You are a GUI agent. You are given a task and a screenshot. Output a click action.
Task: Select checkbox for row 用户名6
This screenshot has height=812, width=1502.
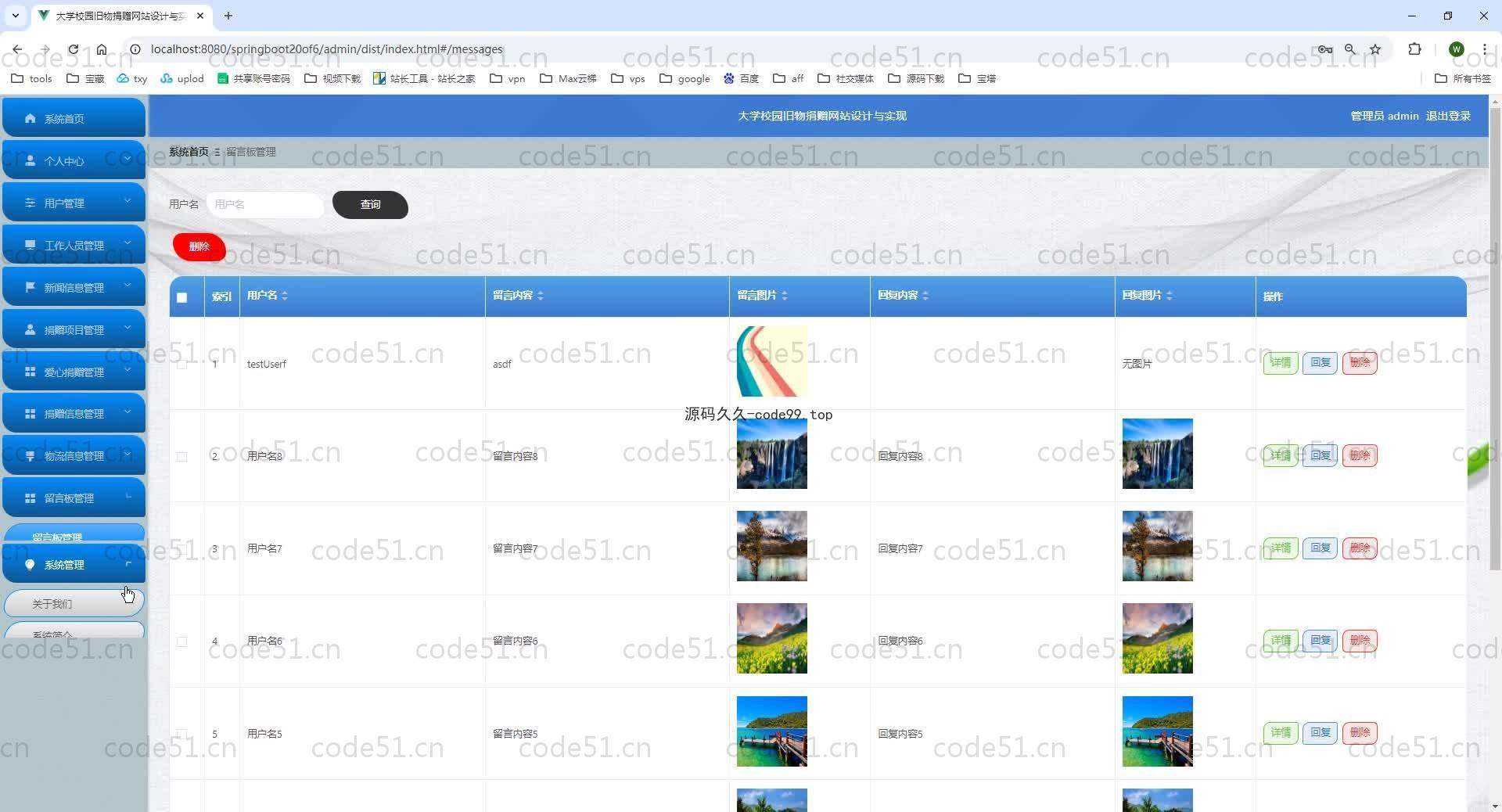tap(182, 641)
